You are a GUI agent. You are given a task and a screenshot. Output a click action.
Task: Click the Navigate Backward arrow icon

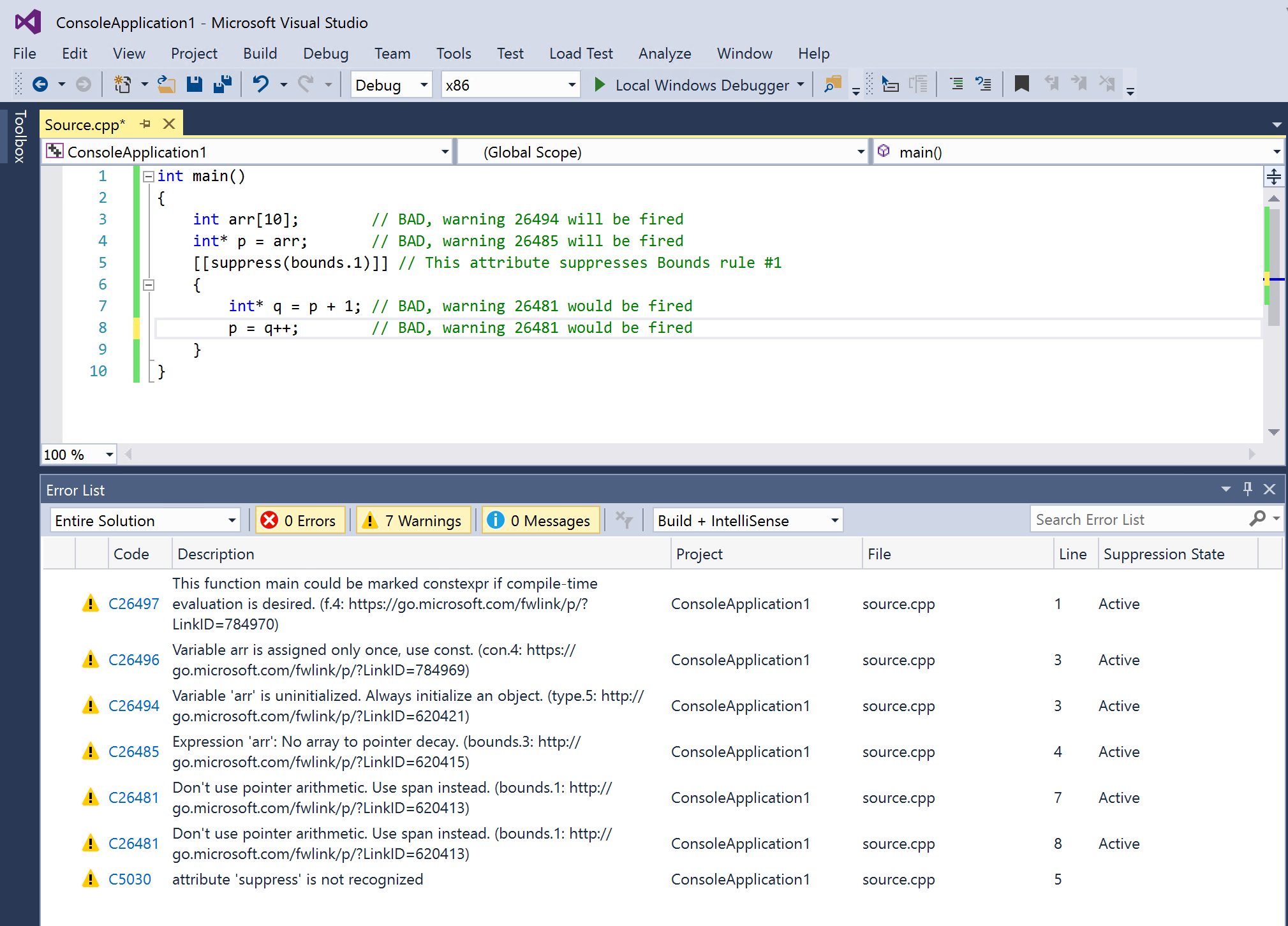40,84
